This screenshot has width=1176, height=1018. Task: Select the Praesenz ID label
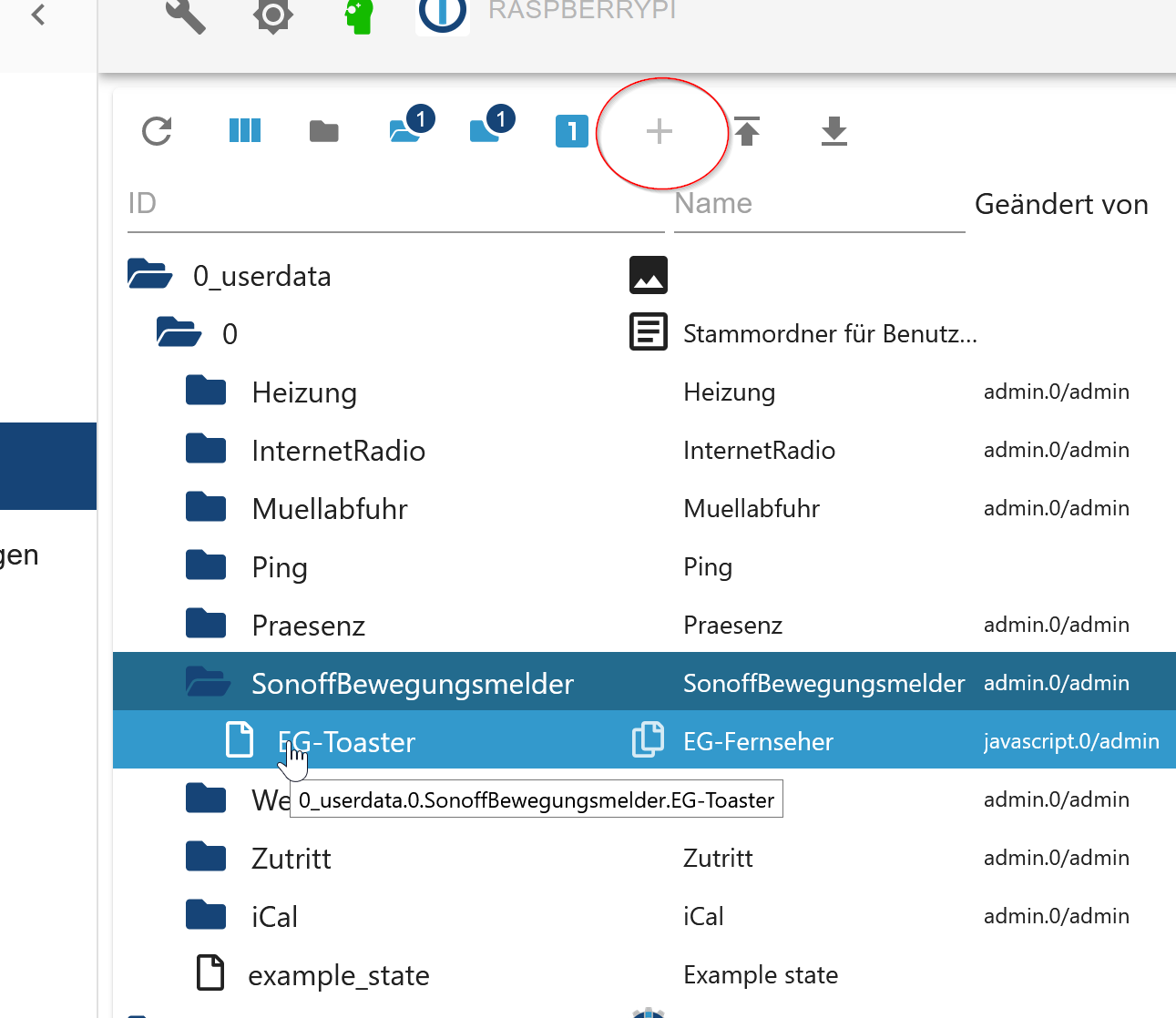309,626
